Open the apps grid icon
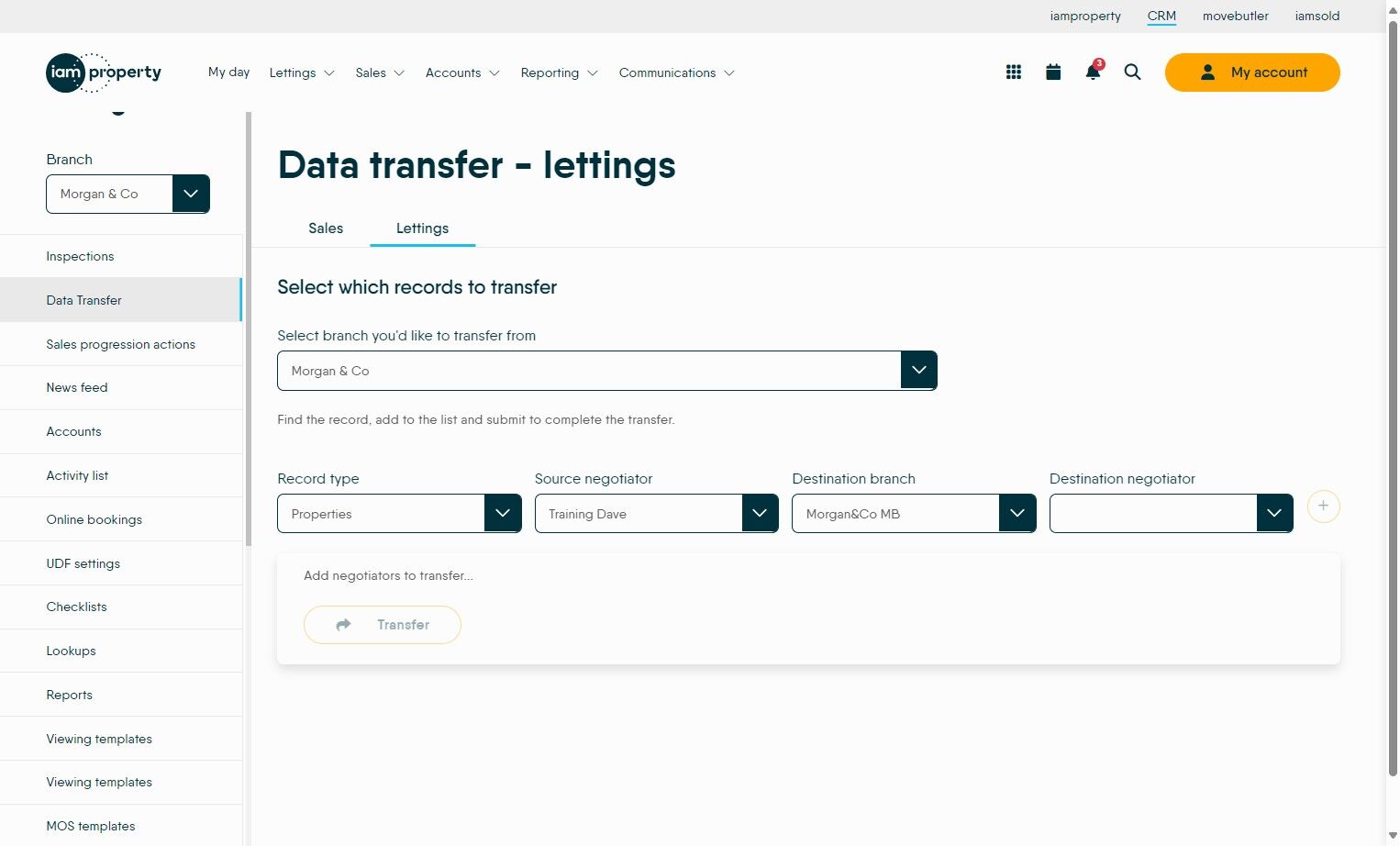 tap(1013, 72)
